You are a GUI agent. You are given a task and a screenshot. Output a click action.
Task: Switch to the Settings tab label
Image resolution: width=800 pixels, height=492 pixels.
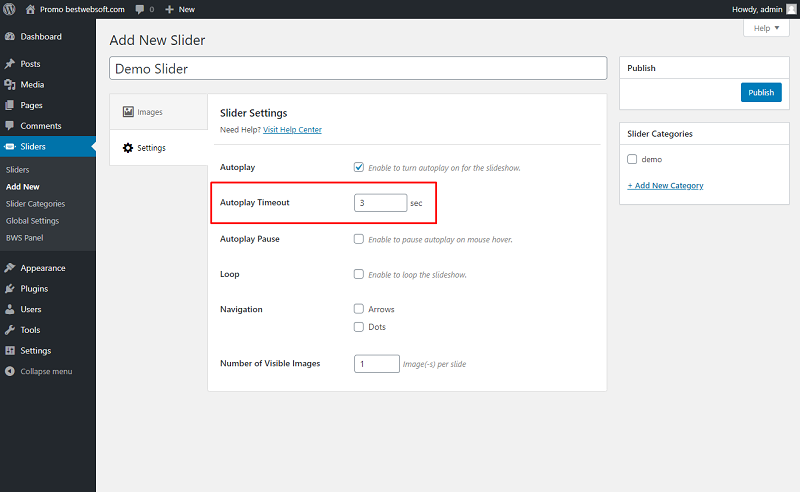152,147
